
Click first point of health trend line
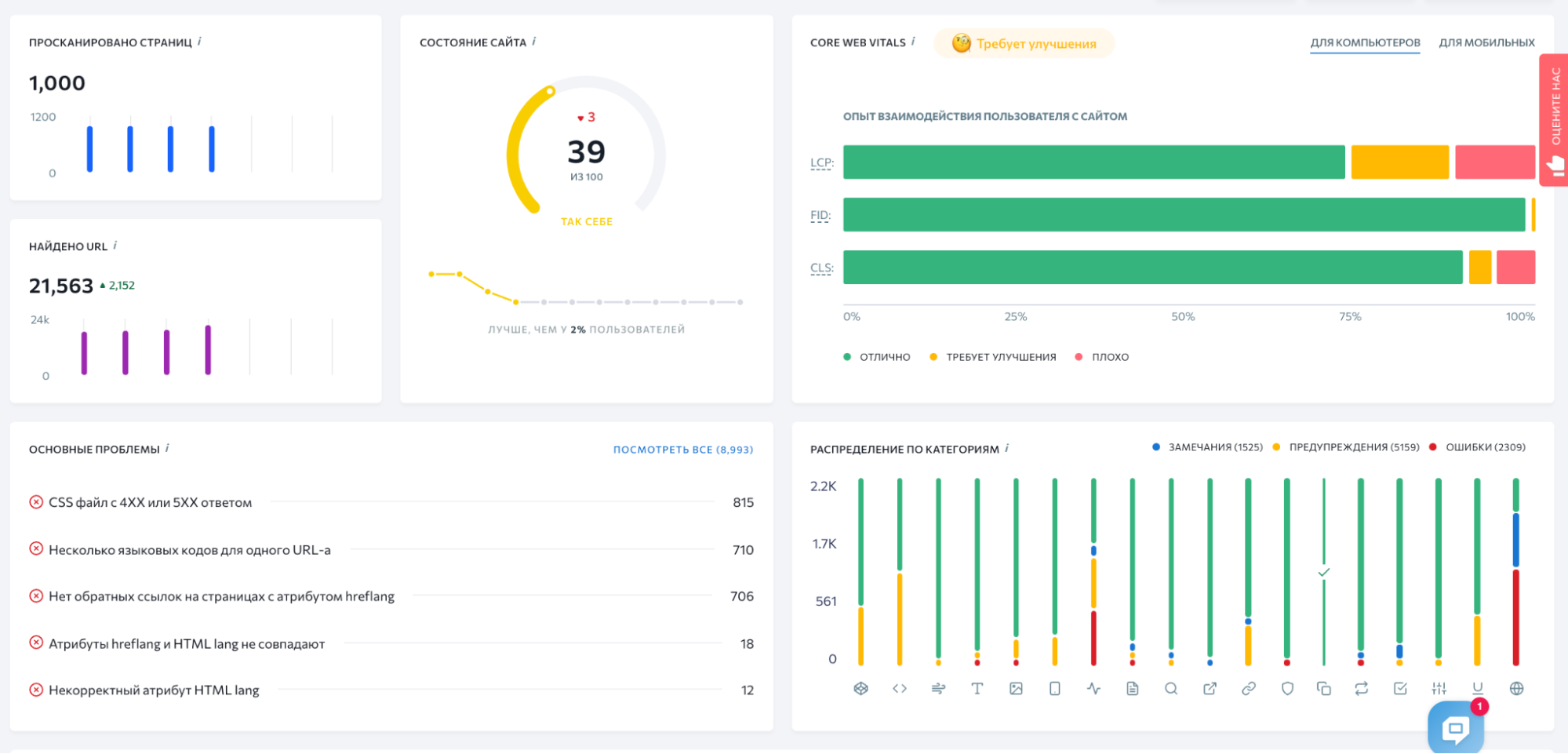(x=431, y=274)
